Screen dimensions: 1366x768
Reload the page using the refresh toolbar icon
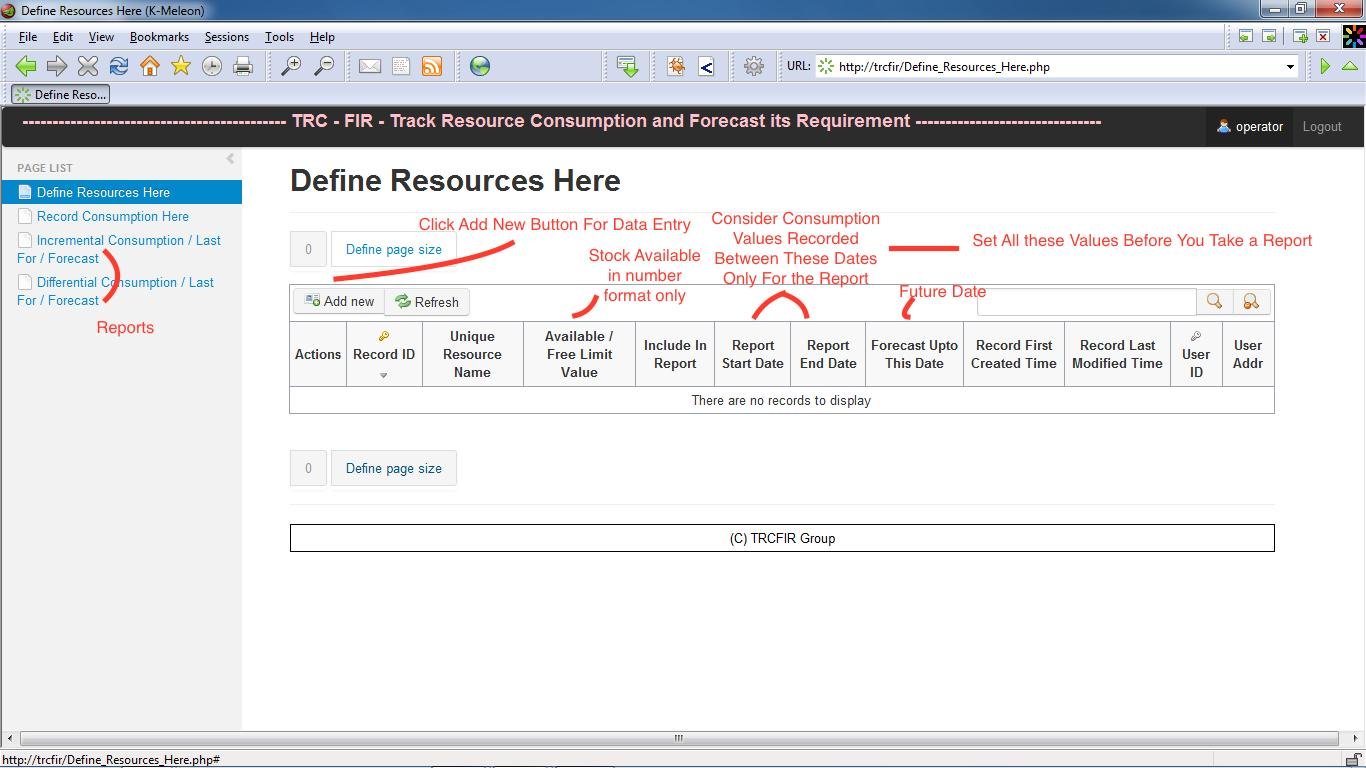click(119, 66)
